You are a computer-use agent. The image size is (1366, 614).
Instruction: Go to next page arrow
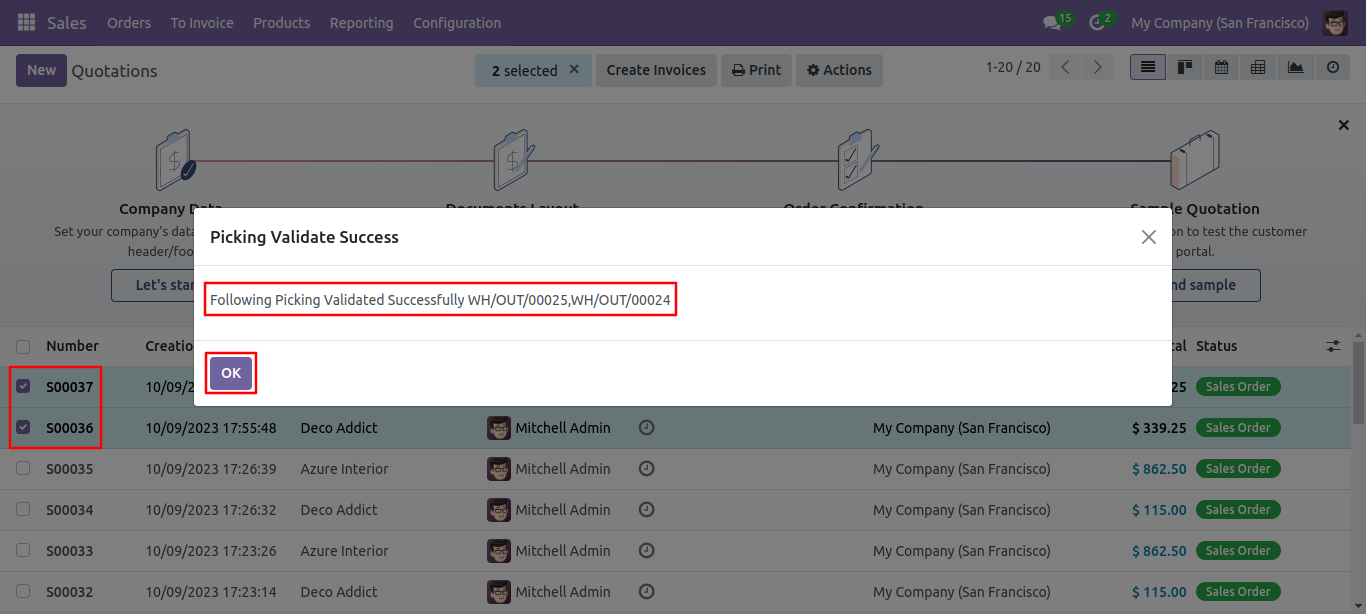pyautogui.click(x=1098, y=67)
